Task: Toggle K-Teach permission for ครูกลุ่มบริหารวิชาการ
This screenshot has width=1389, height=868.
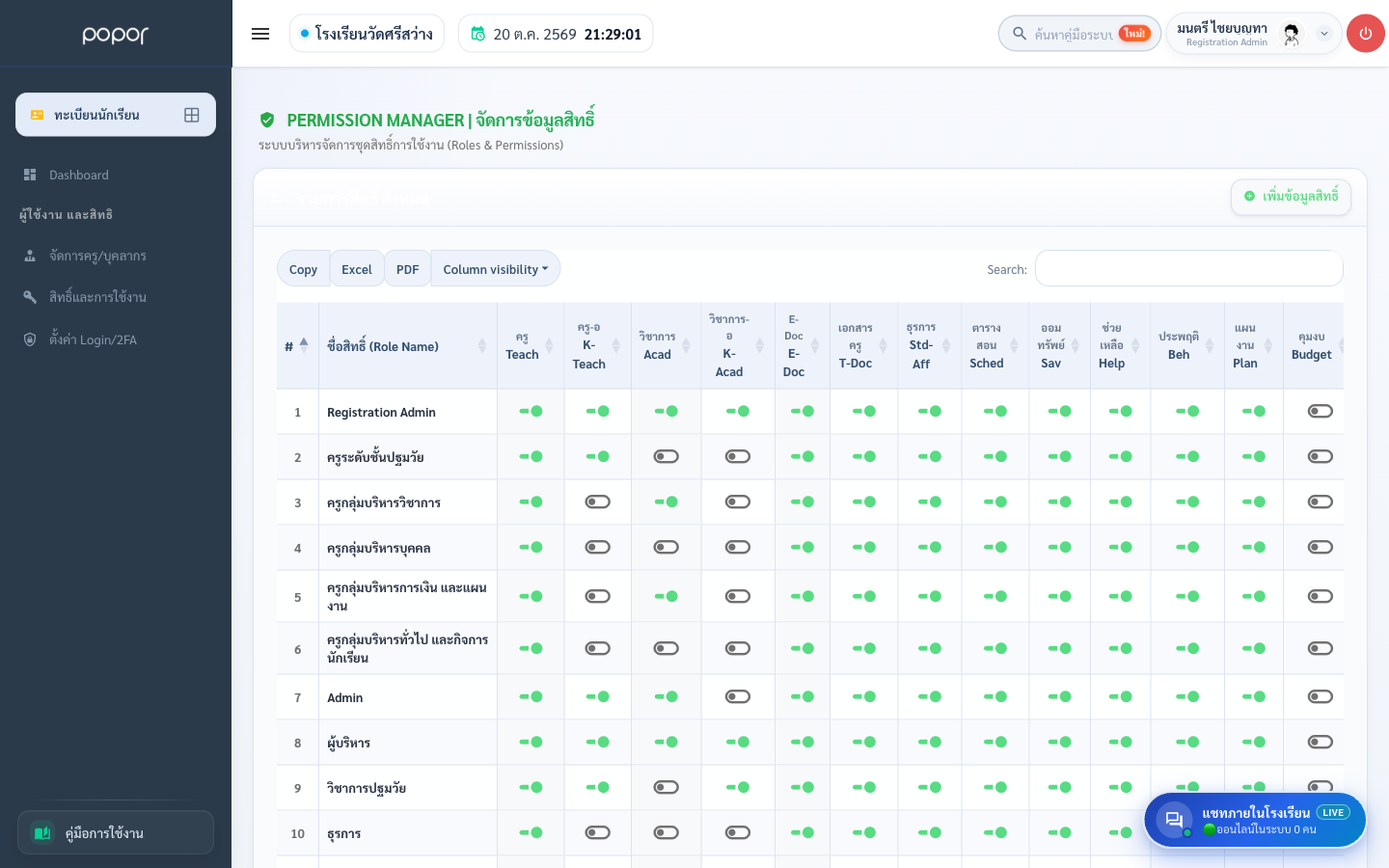Action: tap(597, 502)
